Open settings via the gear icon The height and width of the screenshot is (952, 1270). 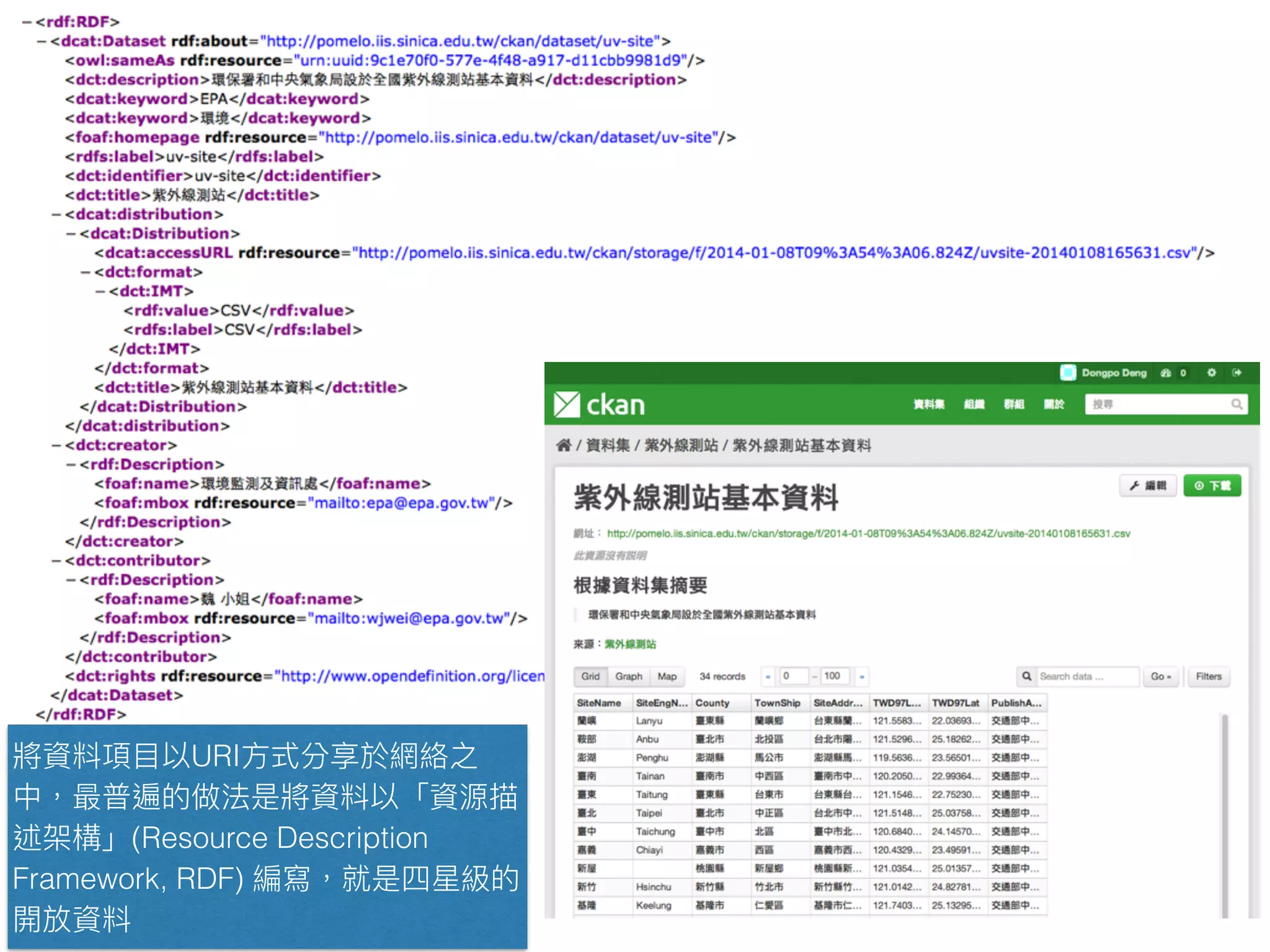(x=1211, y=372)
